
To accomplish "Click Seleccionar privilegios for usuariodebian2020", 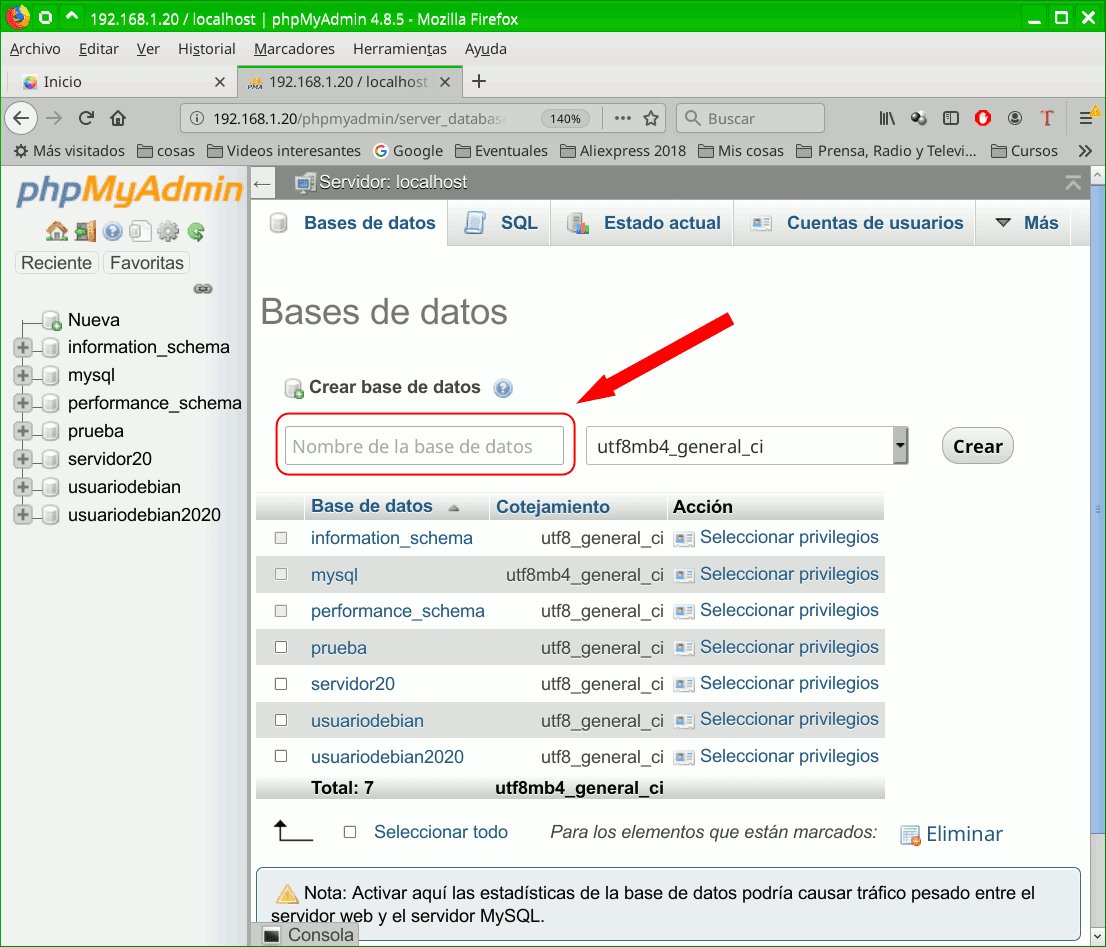I will [789, 756].
